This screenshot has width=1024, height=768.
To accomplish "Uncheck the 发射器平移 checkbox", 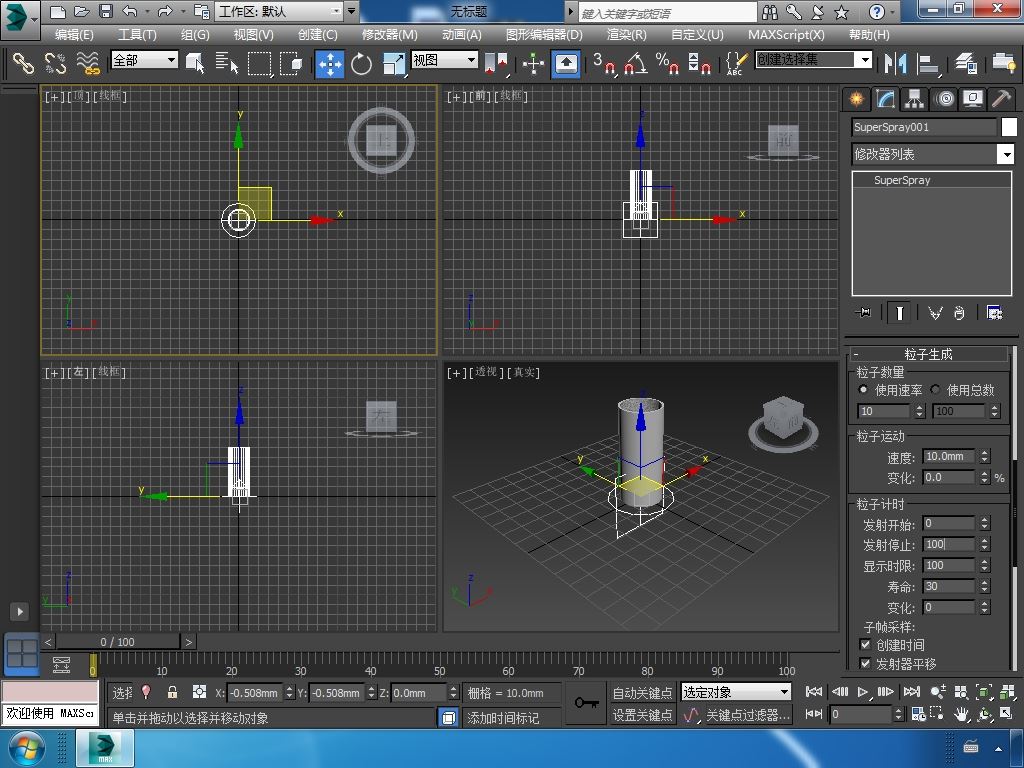I will point(866,664).
